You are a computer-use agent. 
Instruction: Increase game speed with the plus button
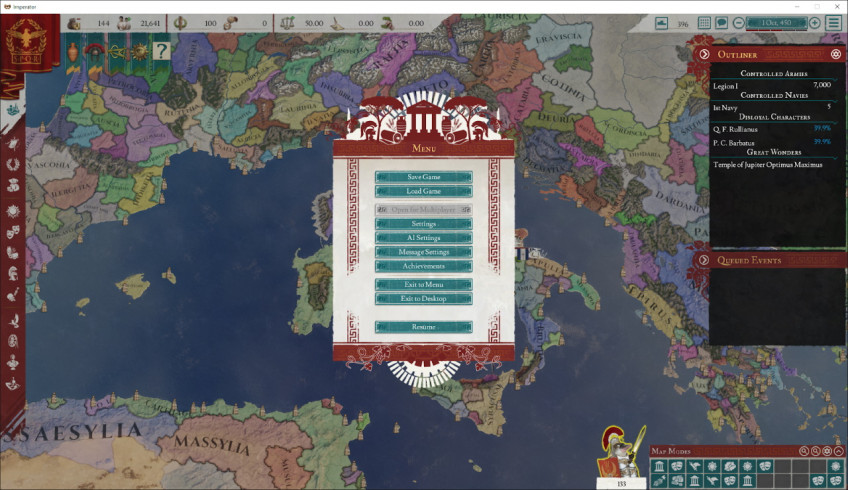pos(814,23)
